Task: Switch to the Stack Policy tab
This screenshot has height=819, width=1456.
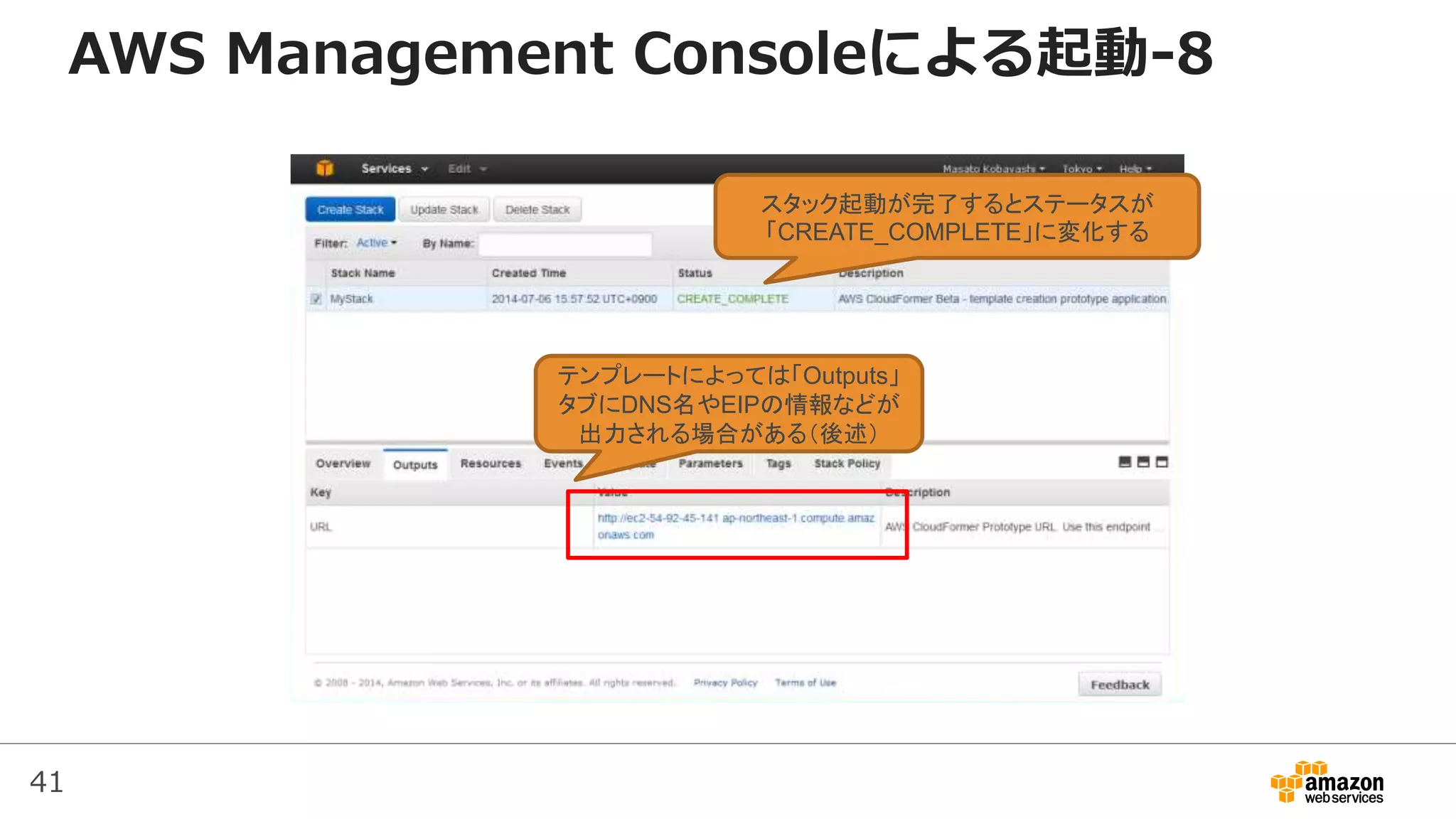Action: 847,464
